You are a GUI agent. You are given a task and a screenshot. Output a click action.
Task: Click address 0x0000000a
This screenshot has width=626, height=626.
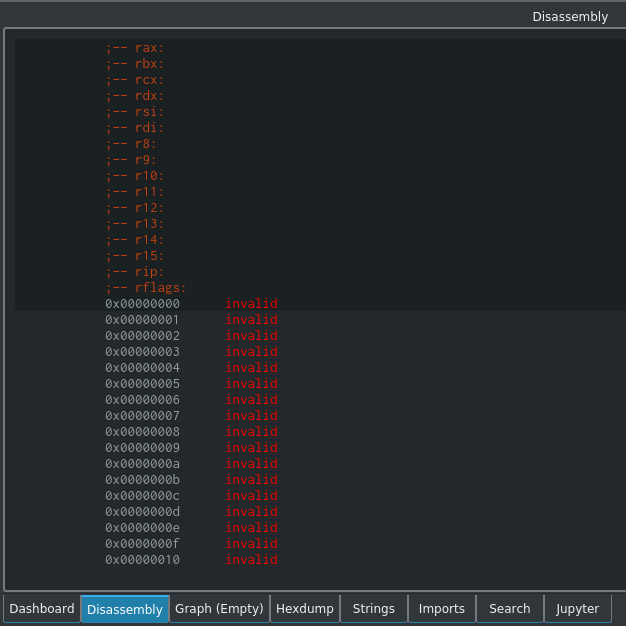pyautogui.click(x=143, y=464)
